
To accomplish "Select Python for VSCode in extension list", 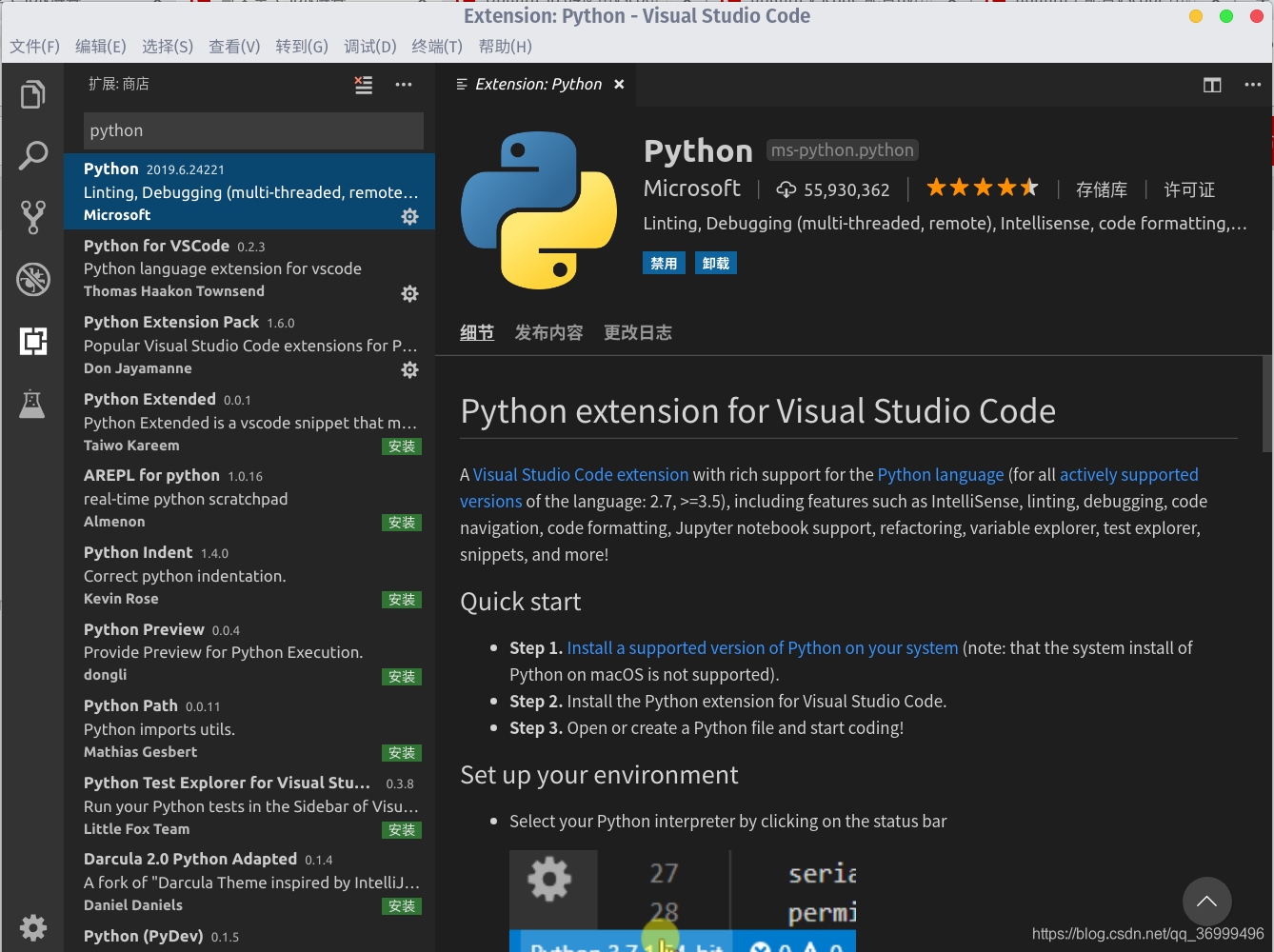I will tap(249, 268).
